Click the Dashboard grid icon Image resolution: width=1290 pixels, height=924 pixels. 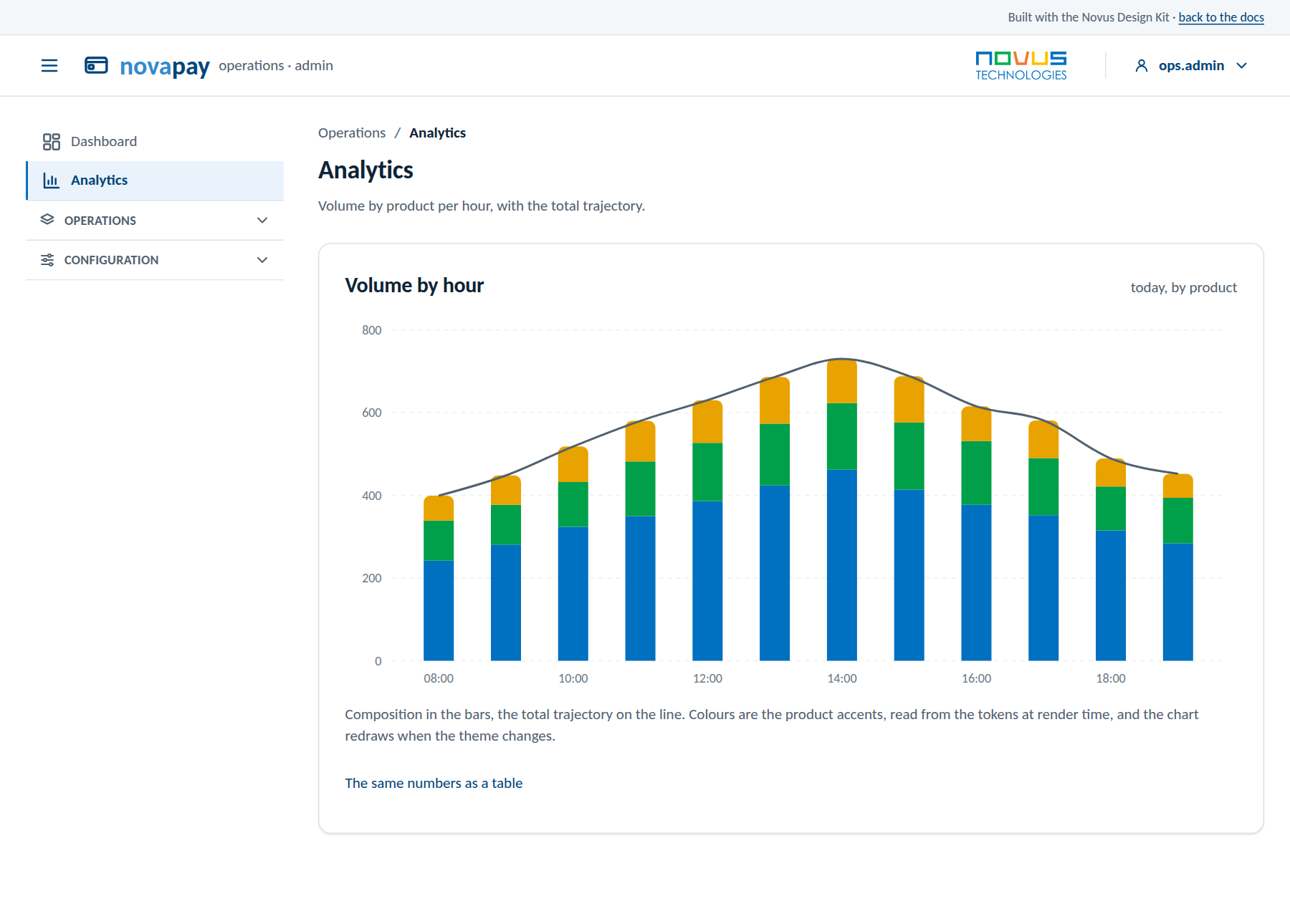point(52,142)
